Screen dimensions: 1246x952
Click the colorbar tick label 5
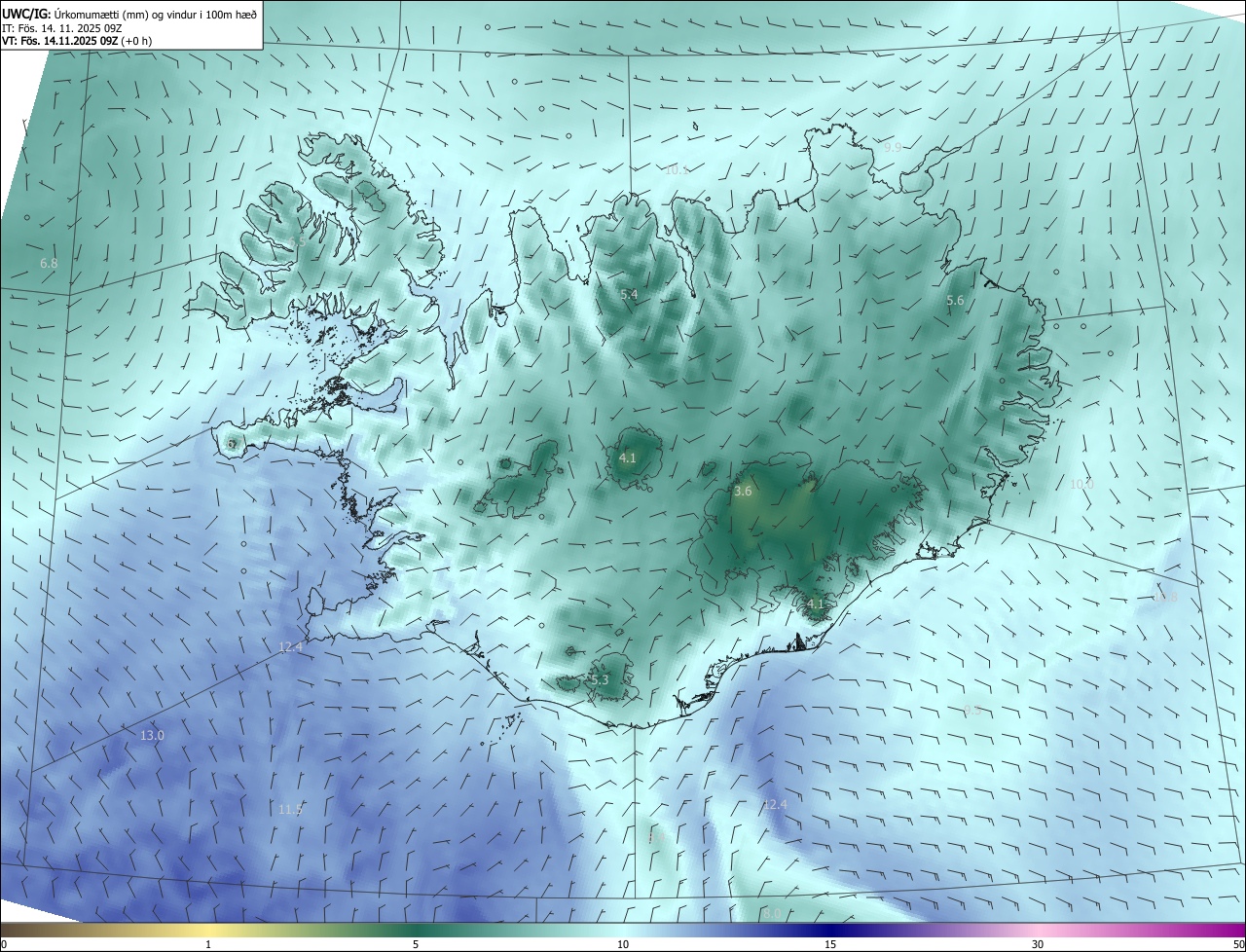click(x=416, y=944)
